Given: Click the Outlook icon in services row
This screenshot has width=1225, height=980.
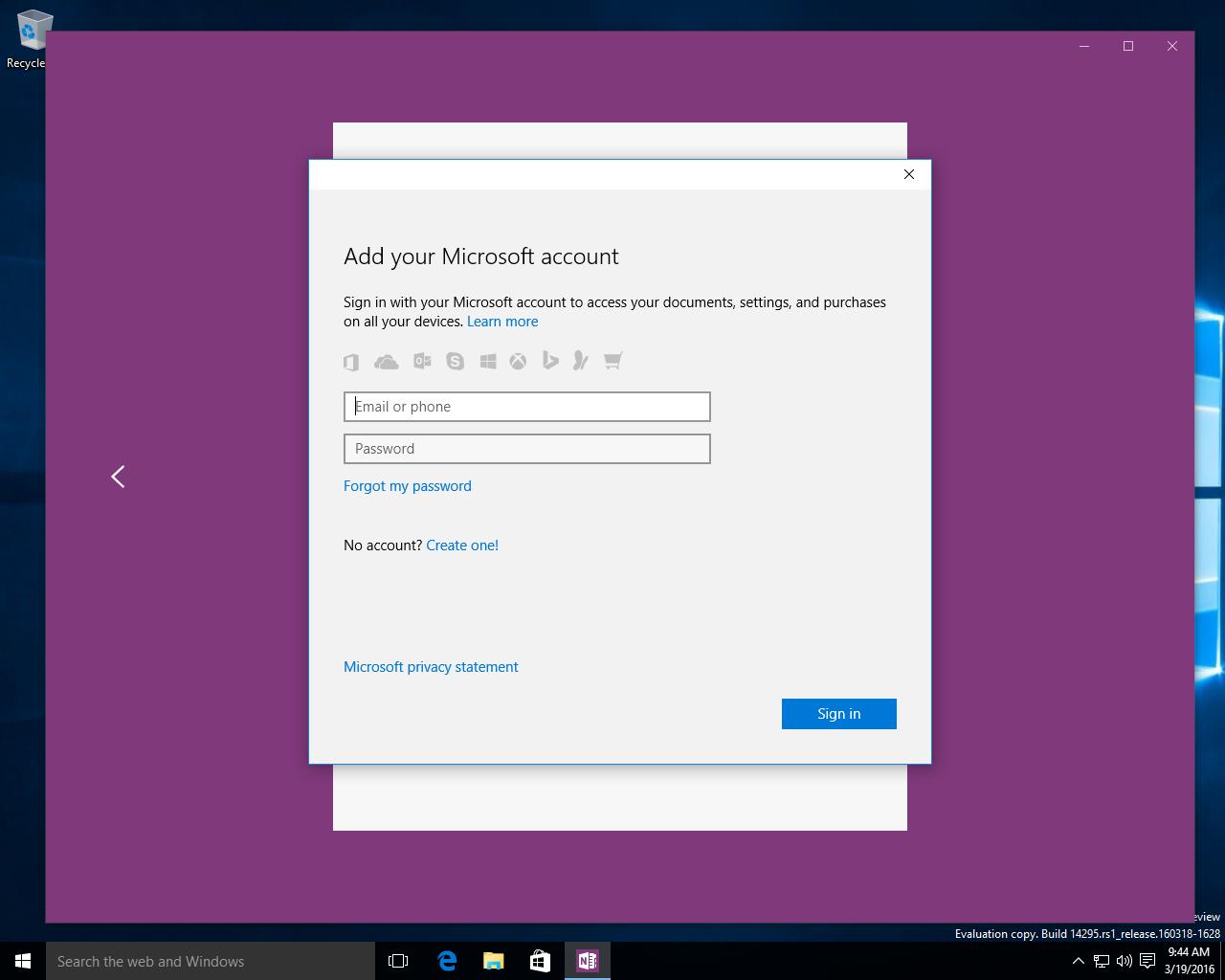Looking at the screenshot, I should point(422,361).
